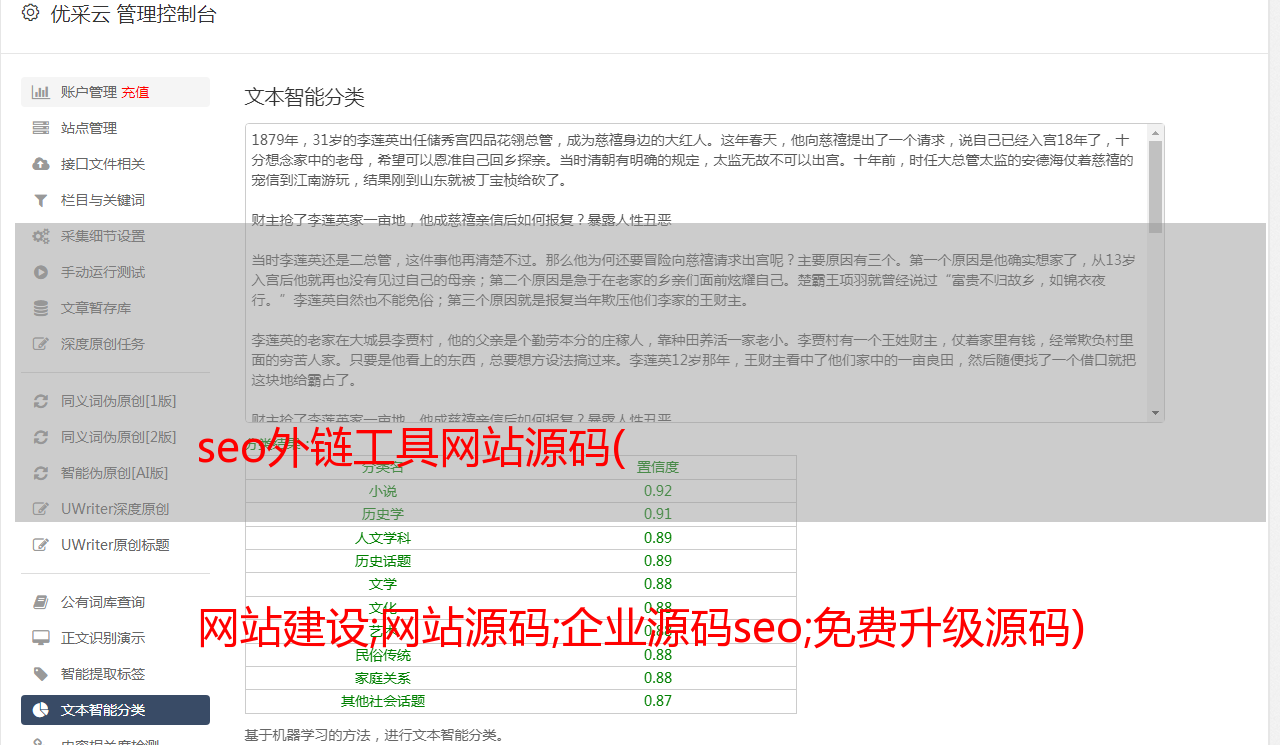
Task: Click the text area scrollbar up arrow
Action: pyautogui.click(x=1156, y=132)
